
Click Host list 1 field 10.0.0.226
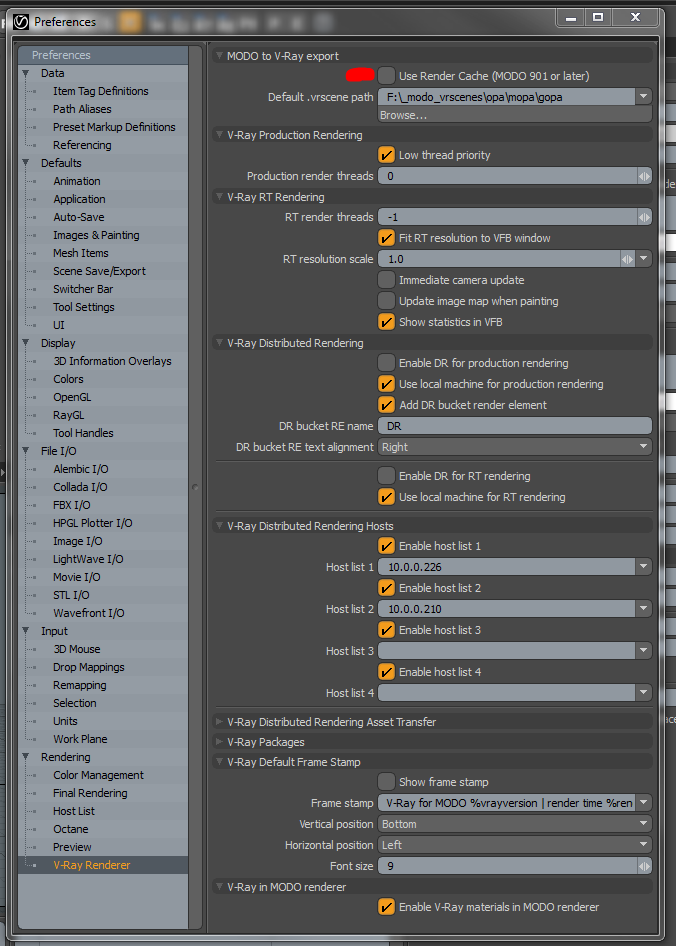[x=506, y=567]
